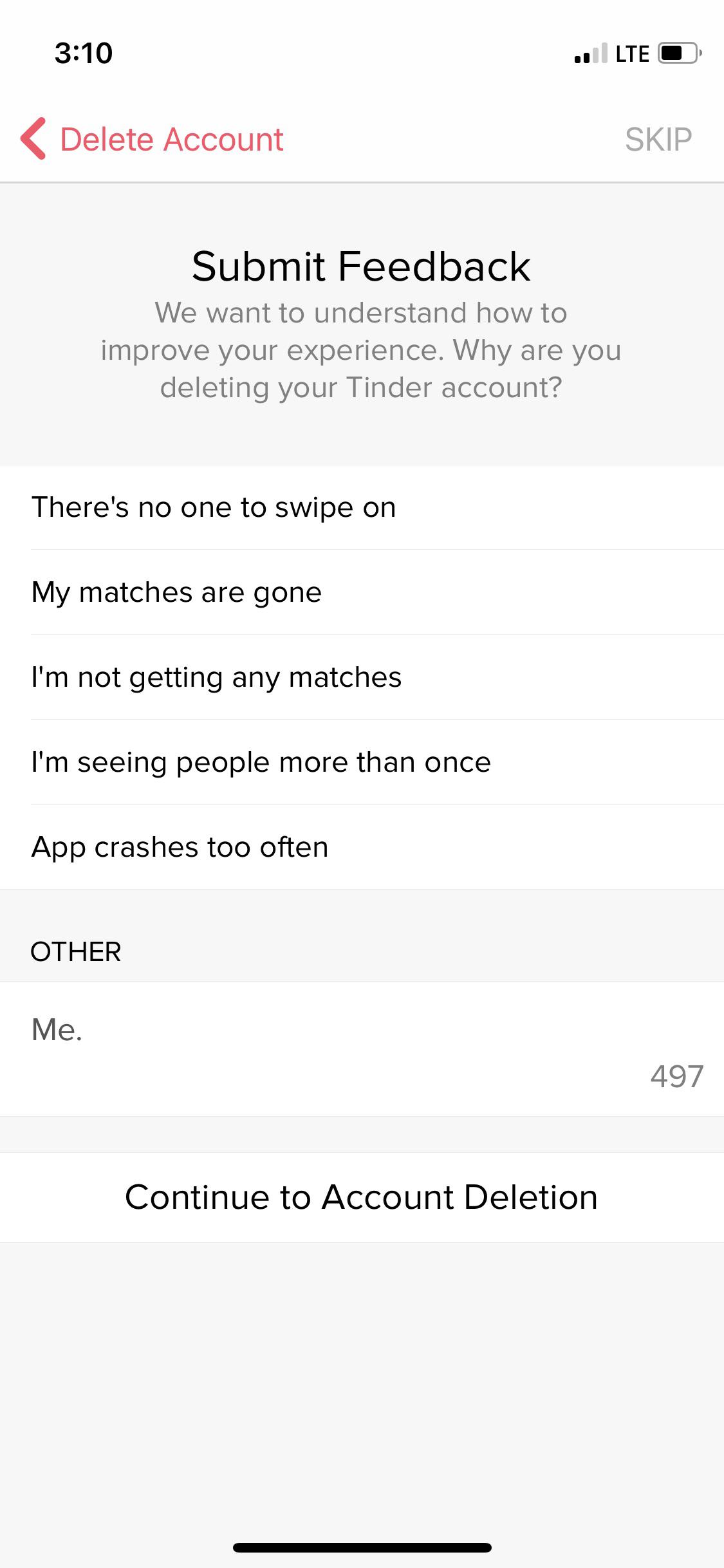Image resolution: width=724 pixels, height=1568 pixels.
Task: Tap the Submit Feedback heading
Action: click(x=362, y=266)
